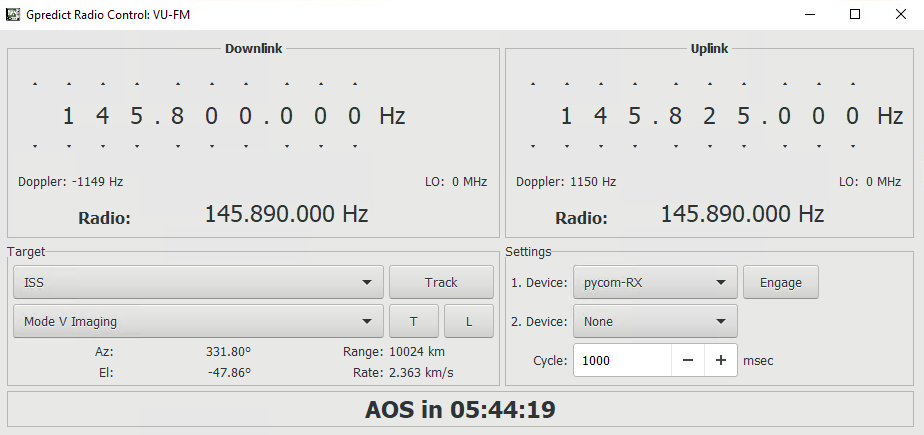Click Downlink LO: 0 MHz label

(456, 182)
